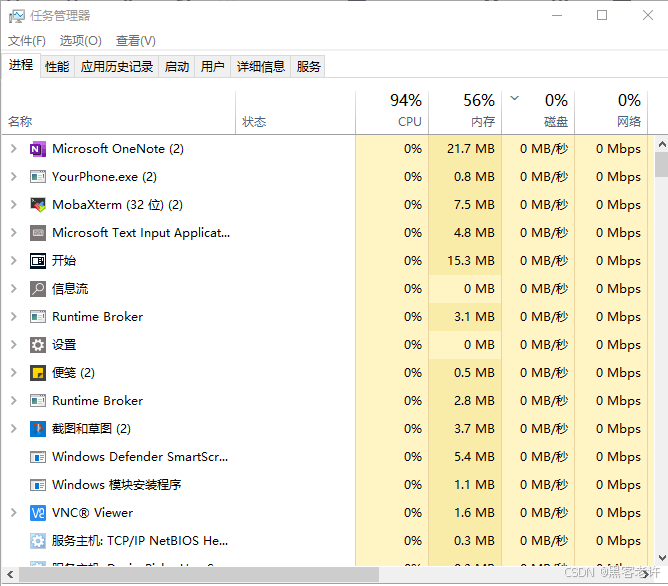The width and height of the screenshot is (668, 586).
Task: Click the horizontal scrollbar thumb
Action: click(x=199, y=575)
